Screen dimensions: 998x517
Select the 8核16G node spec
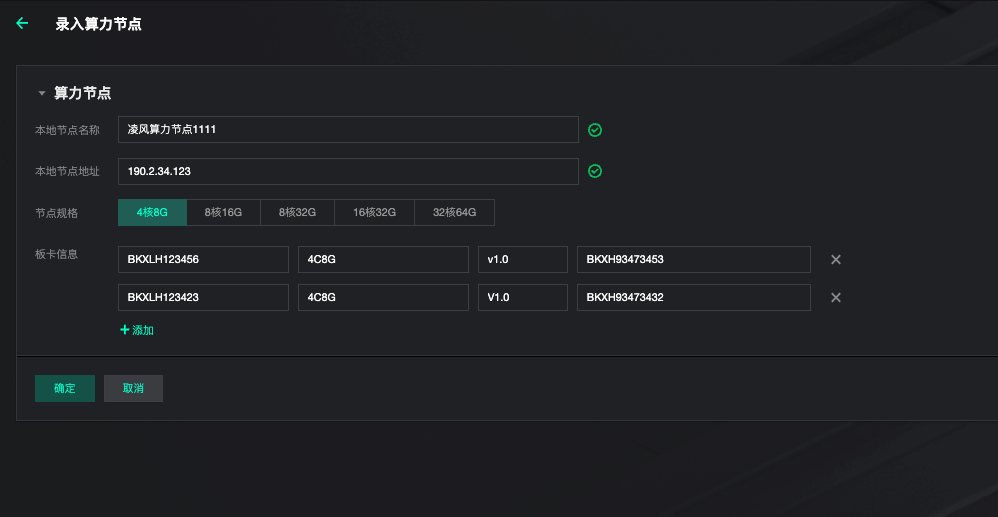pyautogui.click(x=224, y=212)
